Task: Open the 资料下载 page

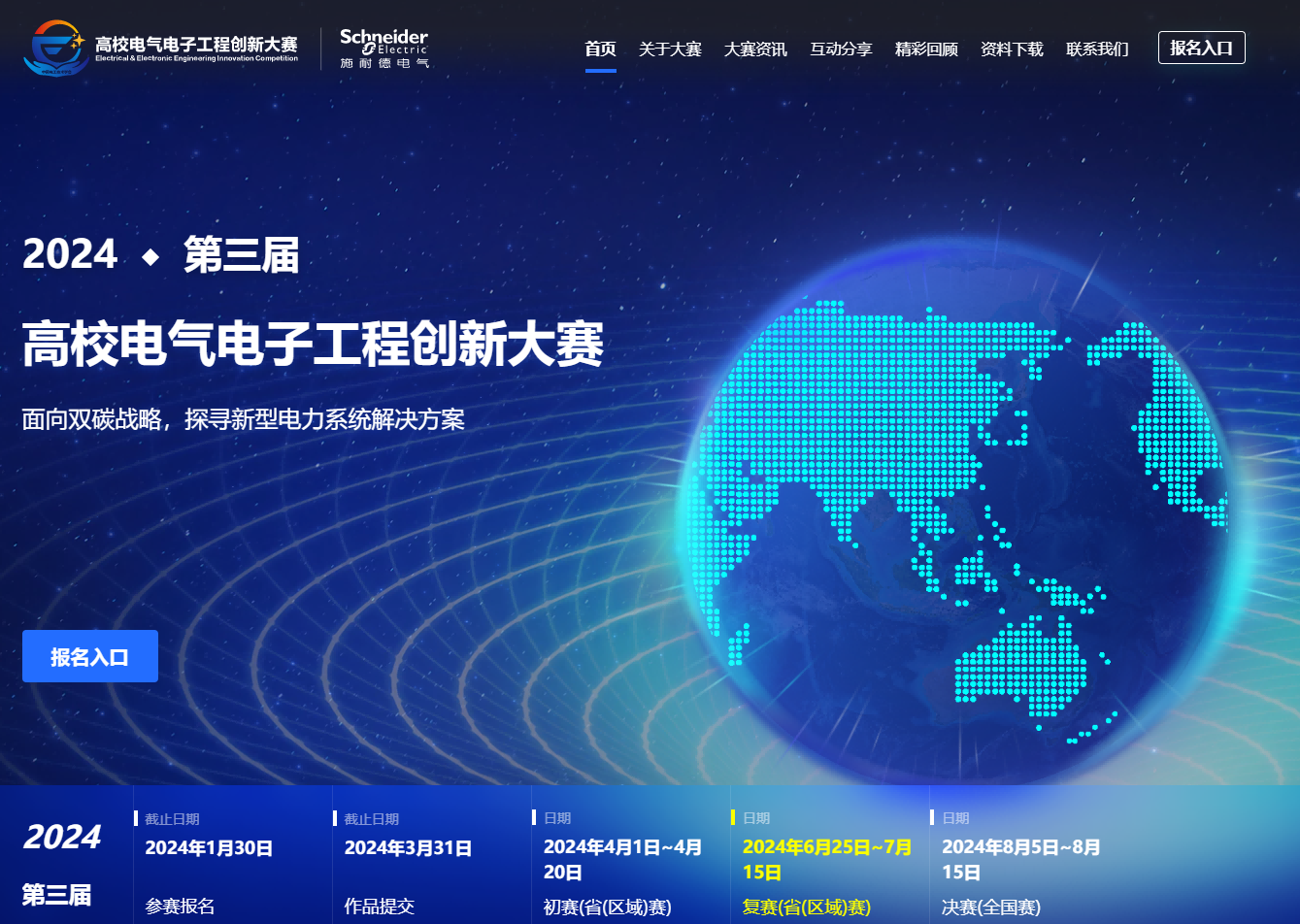Action: tap(1010, 49)
